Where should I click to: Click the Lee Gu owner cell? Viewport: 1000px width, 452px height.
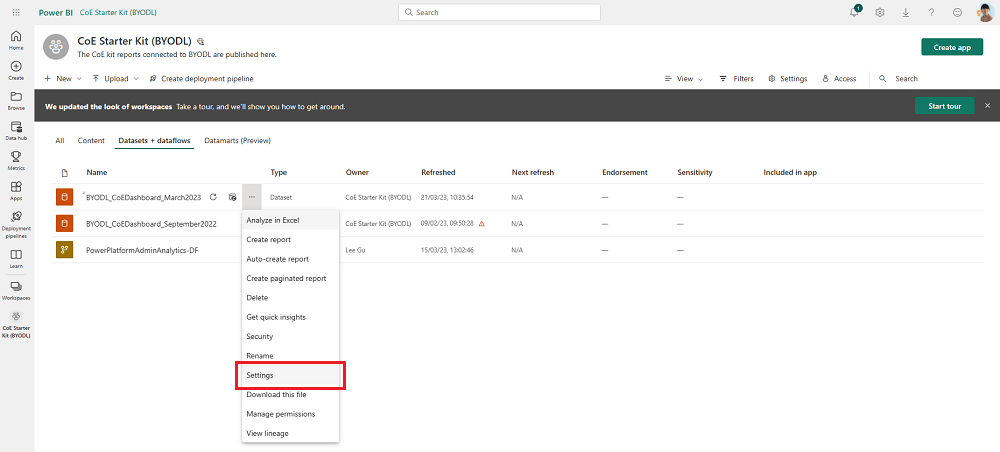pyautogui.click(x=355, y=251)
